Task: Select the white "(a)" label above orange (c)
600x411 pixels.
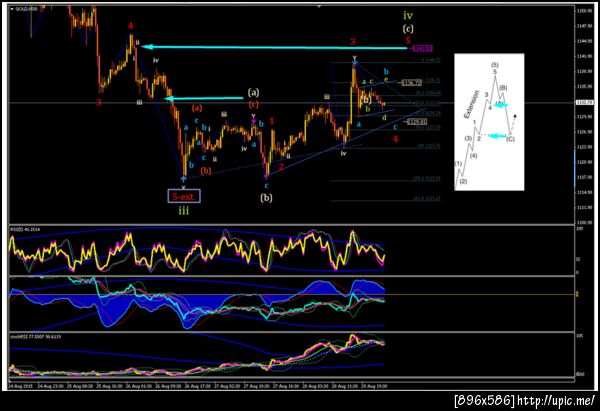Action: pyautogui.click(x=253, y=92)
